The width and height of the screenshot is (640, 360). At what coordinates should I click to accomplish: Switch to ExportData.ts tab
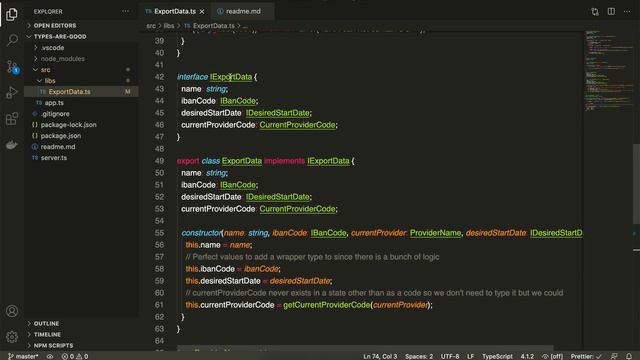(175, 11)
